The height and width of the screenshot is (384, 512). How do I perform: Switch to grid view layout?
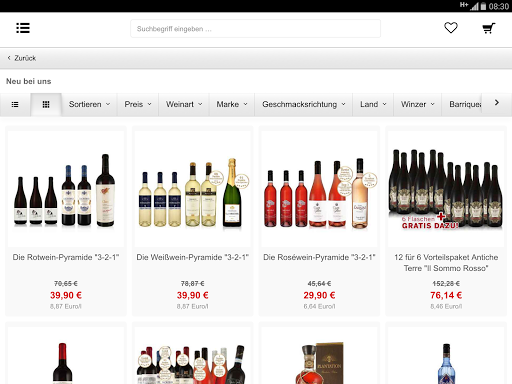click(x=46, y=105)
